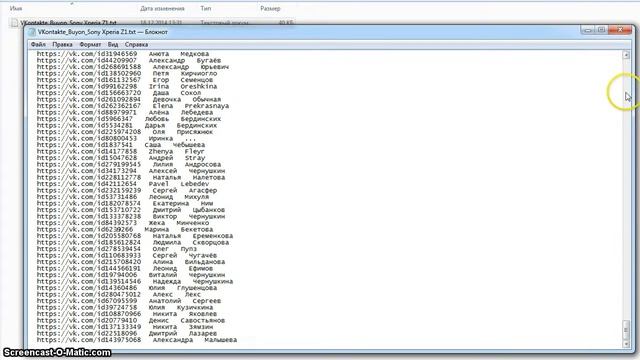The width and height of the screenshot is (640, 360).
Task: Click the name Виктор Чернушкин
Action: [189, 217]
